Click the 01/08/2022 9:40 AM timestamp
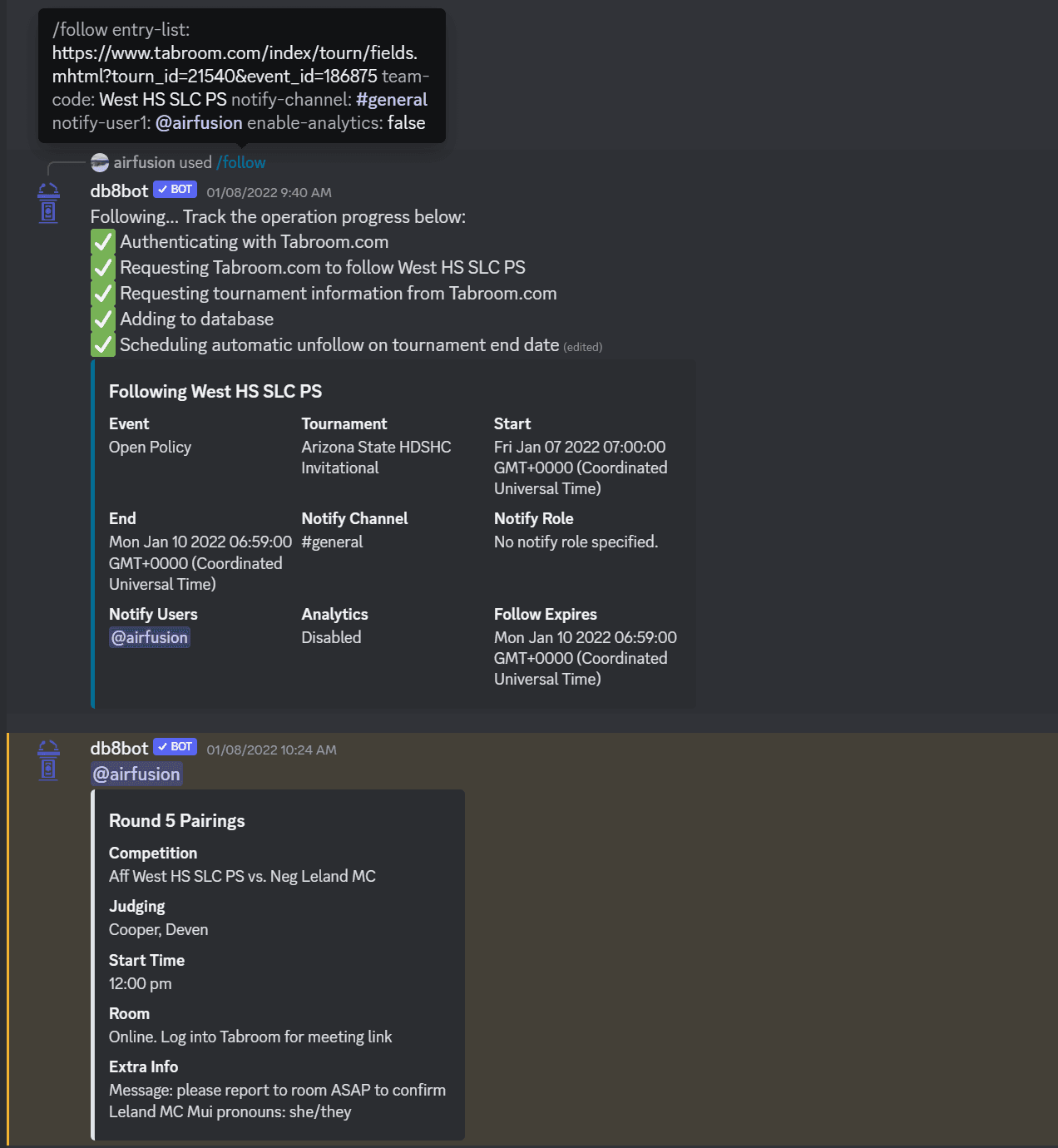 click(x=269, y=193)
